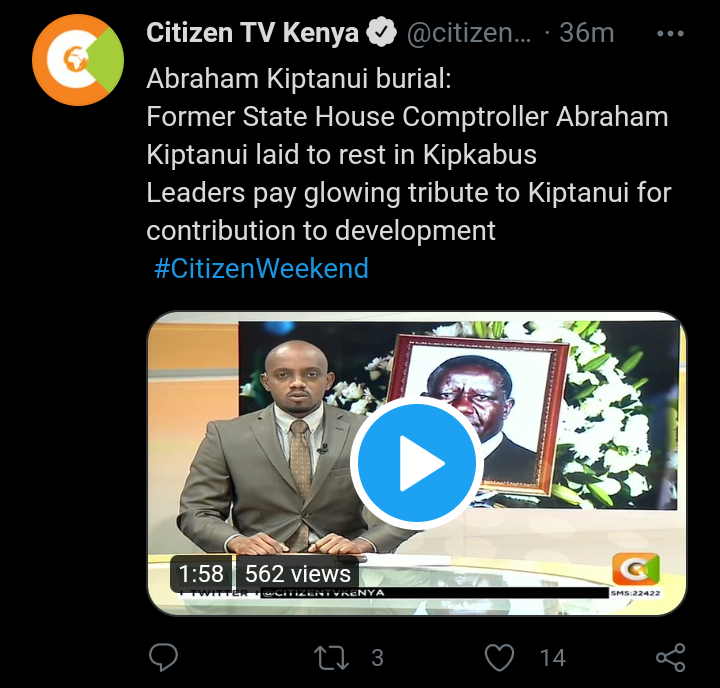This screenshot has height=688, width=720.
Task: Click the like count 14
Action: pyautogui.click(x=552, y=658)
